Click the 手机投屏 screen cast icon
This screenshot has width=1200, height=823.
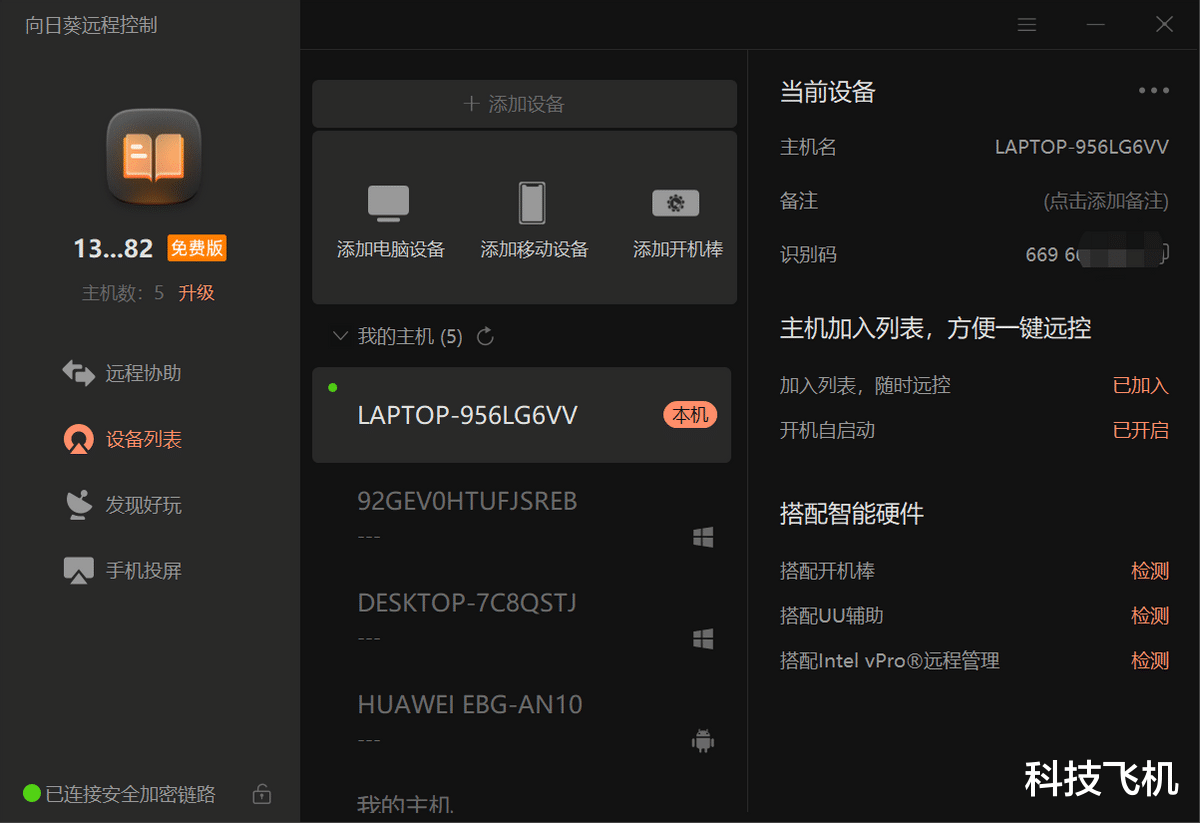78,571
